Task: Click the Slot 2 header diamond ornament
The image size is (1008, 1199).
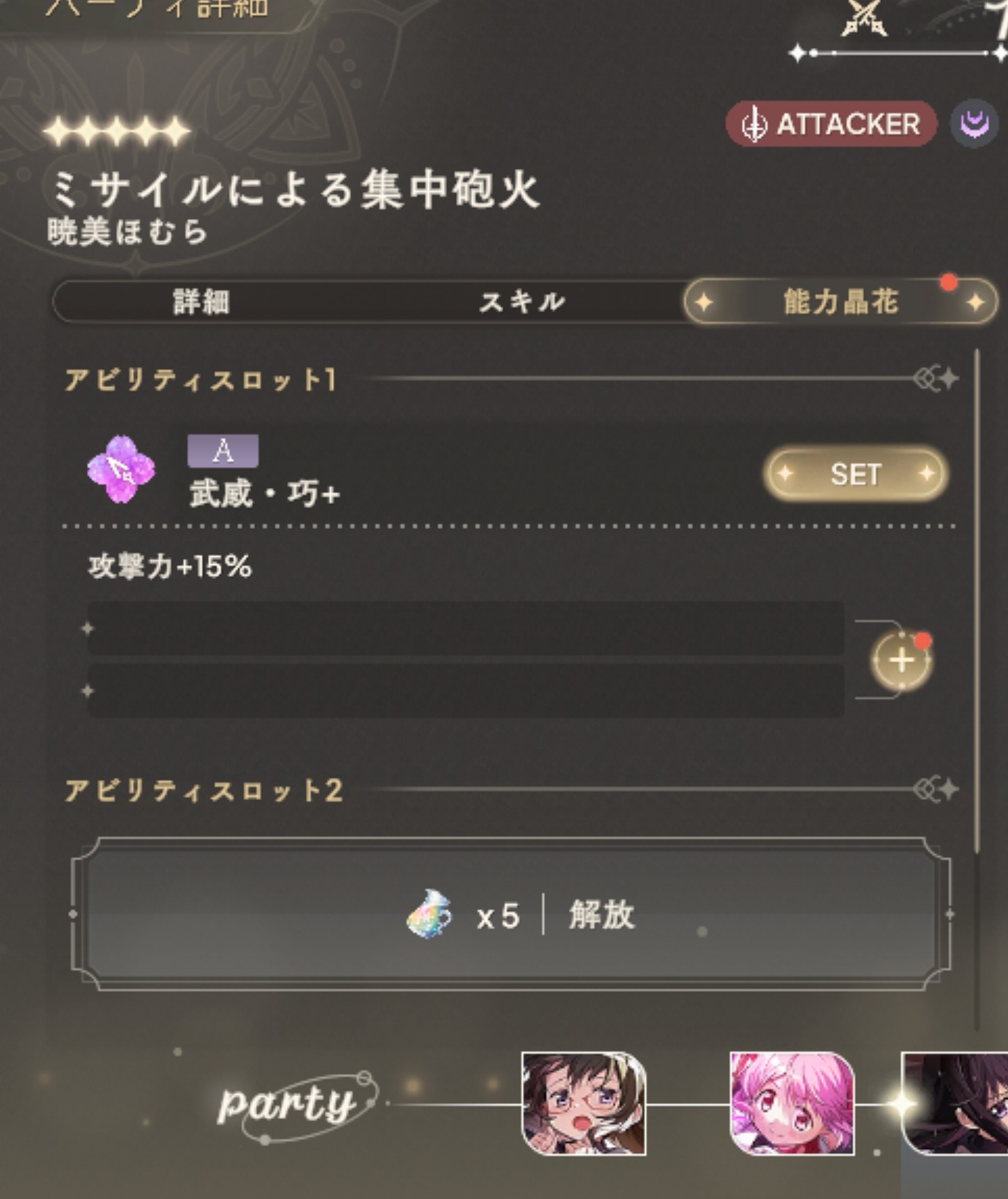Action: (x=936, y=789)
